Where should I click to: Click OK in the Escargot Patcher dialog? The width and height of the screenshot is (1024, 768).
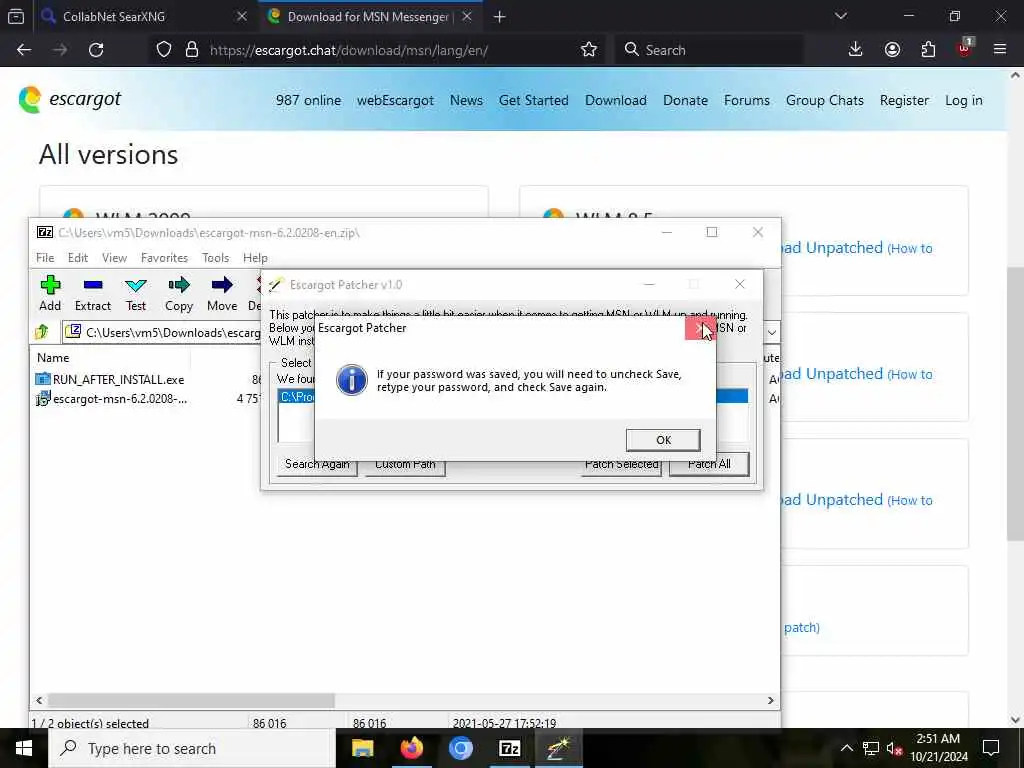663,440
